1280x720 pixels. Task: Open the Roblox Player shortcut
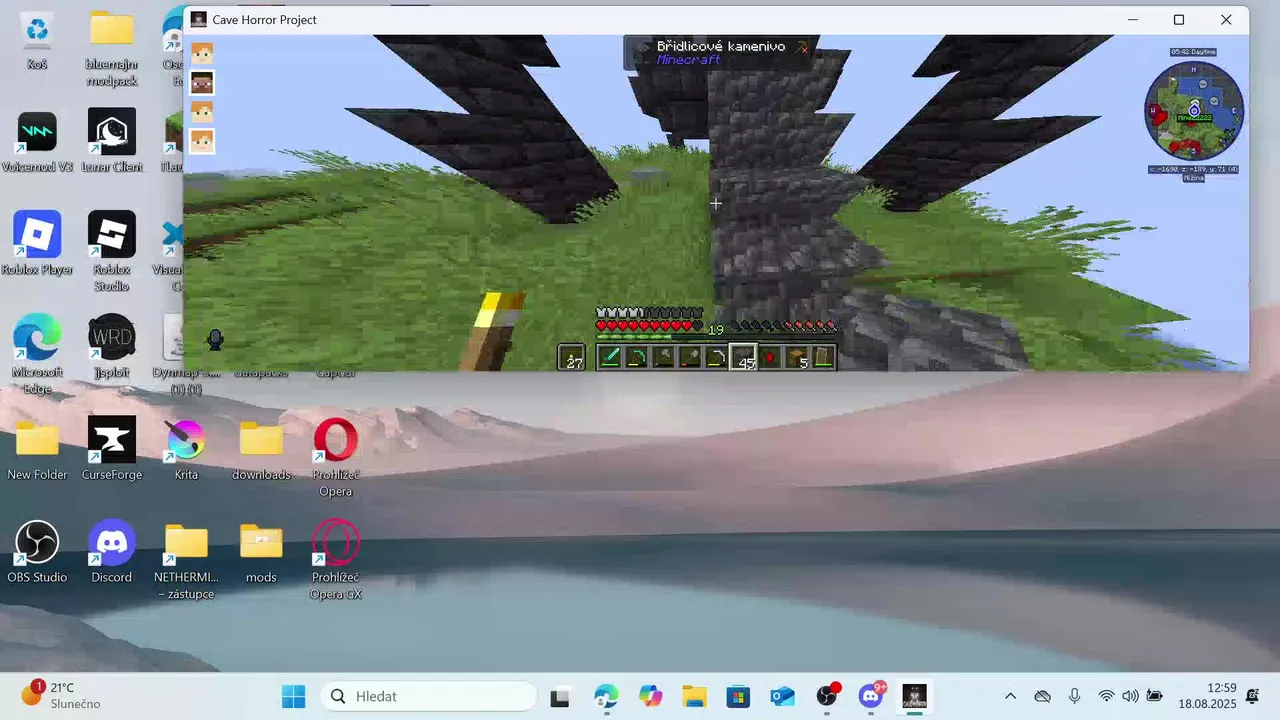tap(37, 244)
